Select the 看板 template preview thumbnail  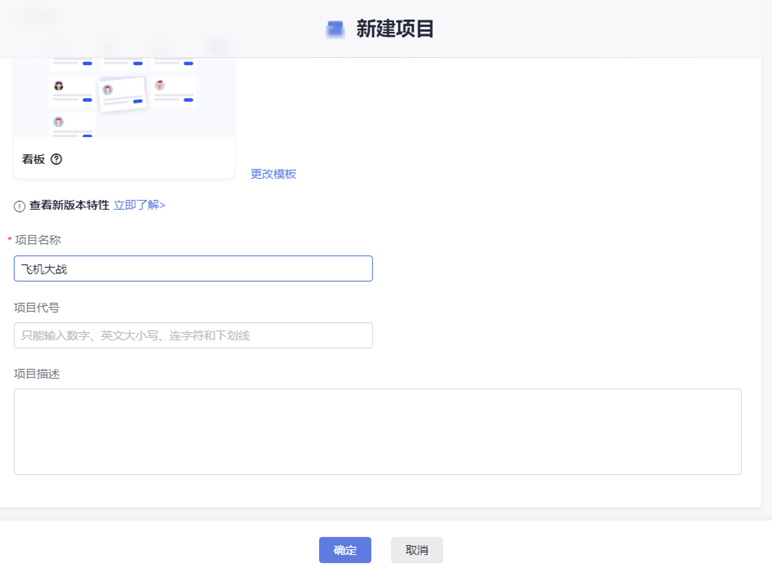point(124,97)
